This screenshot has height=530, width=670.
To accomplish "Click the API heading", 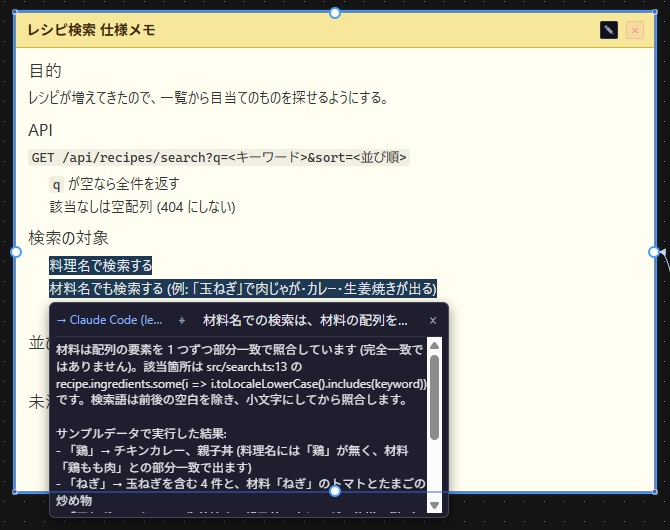I will point(41,130).
